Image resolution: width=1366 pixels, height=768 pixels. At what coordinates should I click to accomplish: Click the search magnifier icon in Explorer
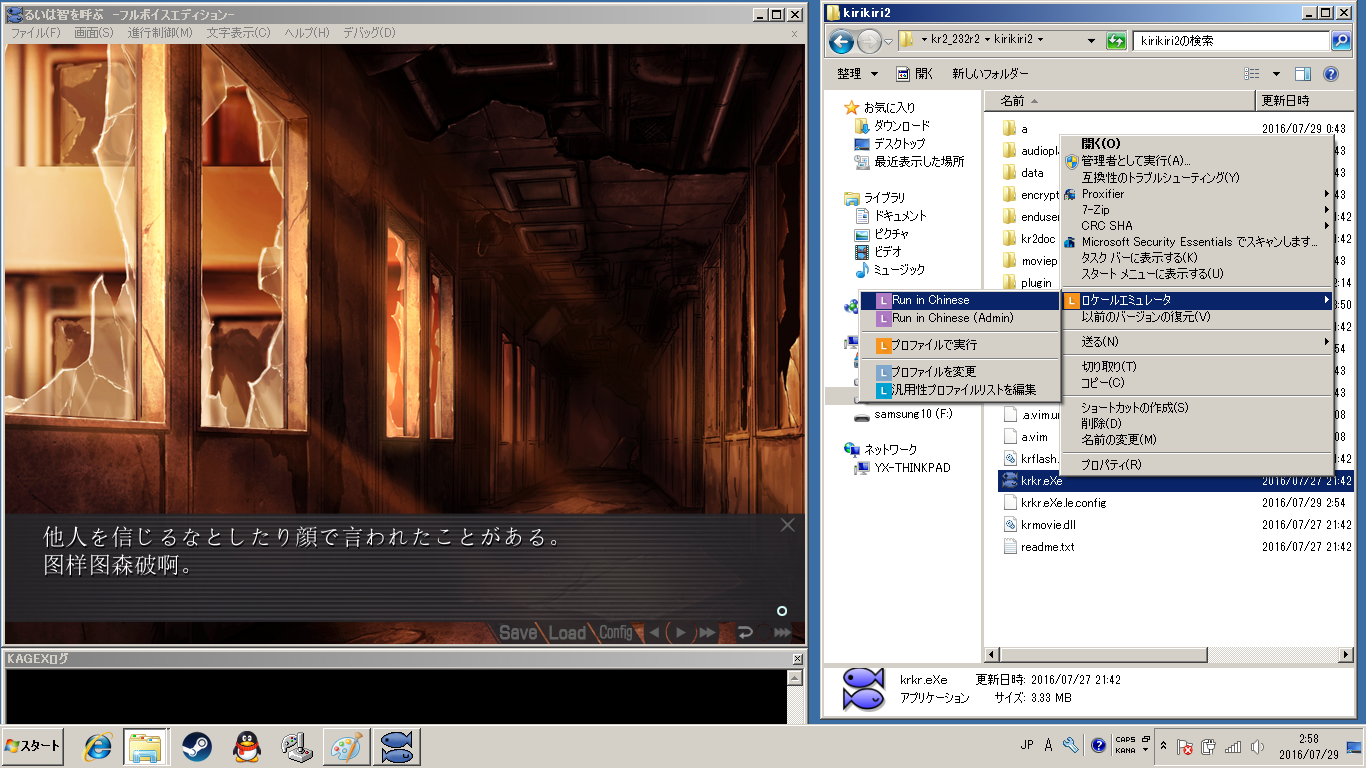coord(1341,41)
